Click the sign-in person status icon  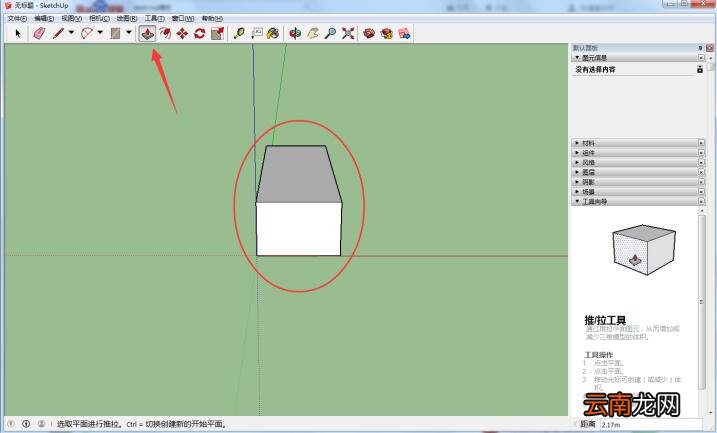(x=41, y=424)
